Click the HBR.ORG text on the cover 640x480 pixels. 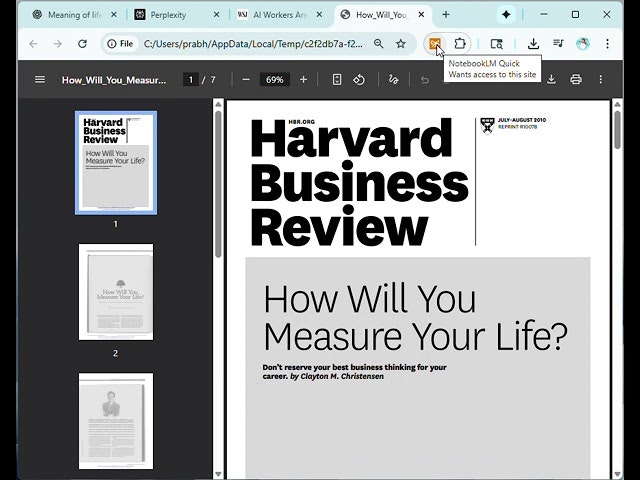coord(302,122)
